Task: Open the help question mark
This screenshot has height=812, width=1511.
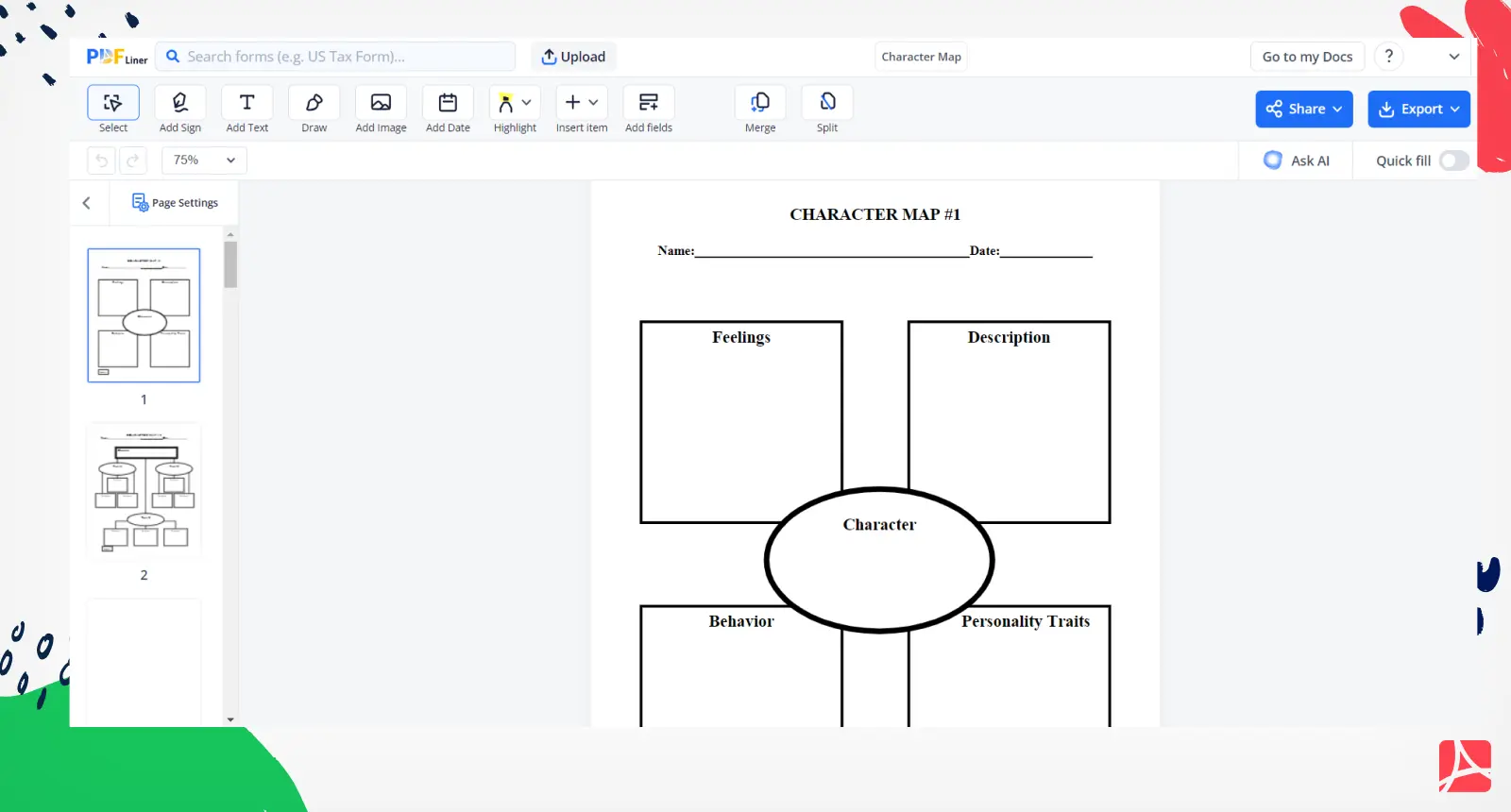Action: pyautogui.click(x=1388, y=57)
